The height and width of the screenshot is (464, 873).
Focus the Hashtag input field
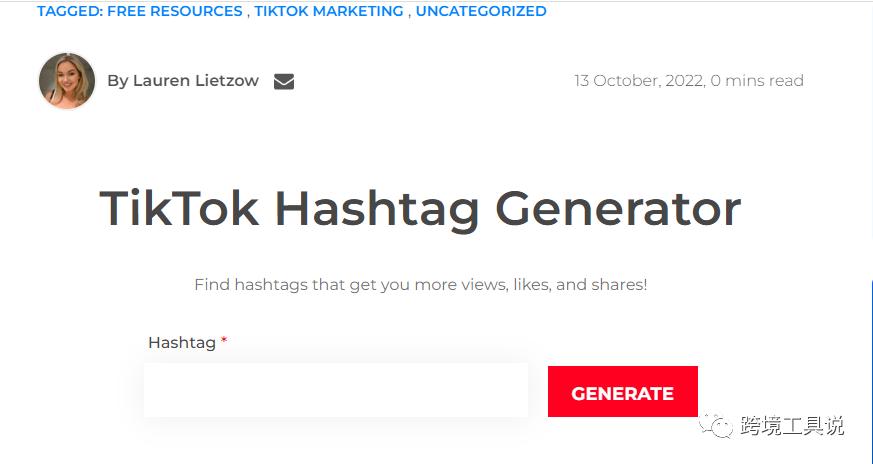[x=336, y=390]
